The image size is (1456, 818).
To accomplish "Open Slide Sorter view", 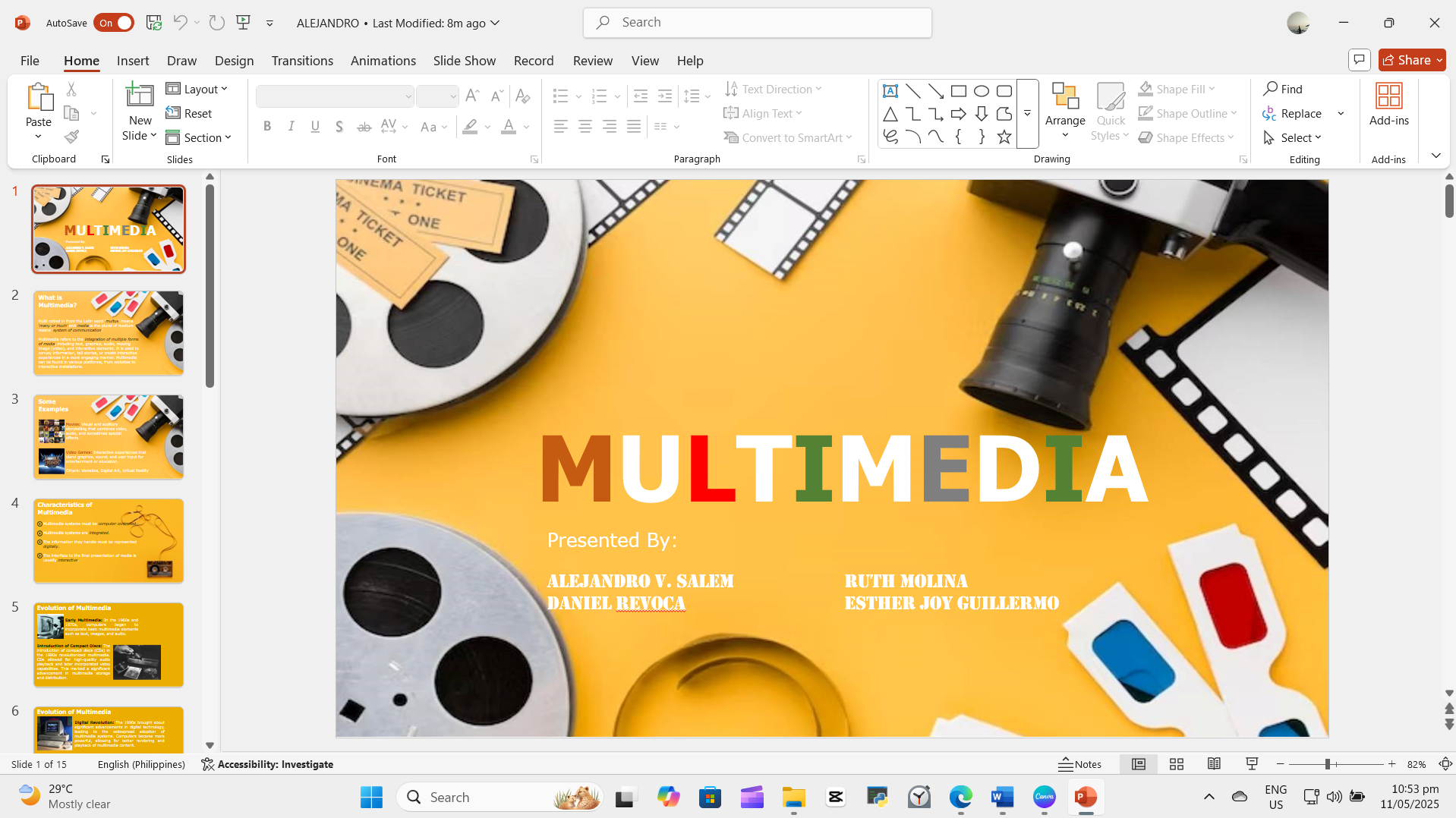I will click(1176, 764).
